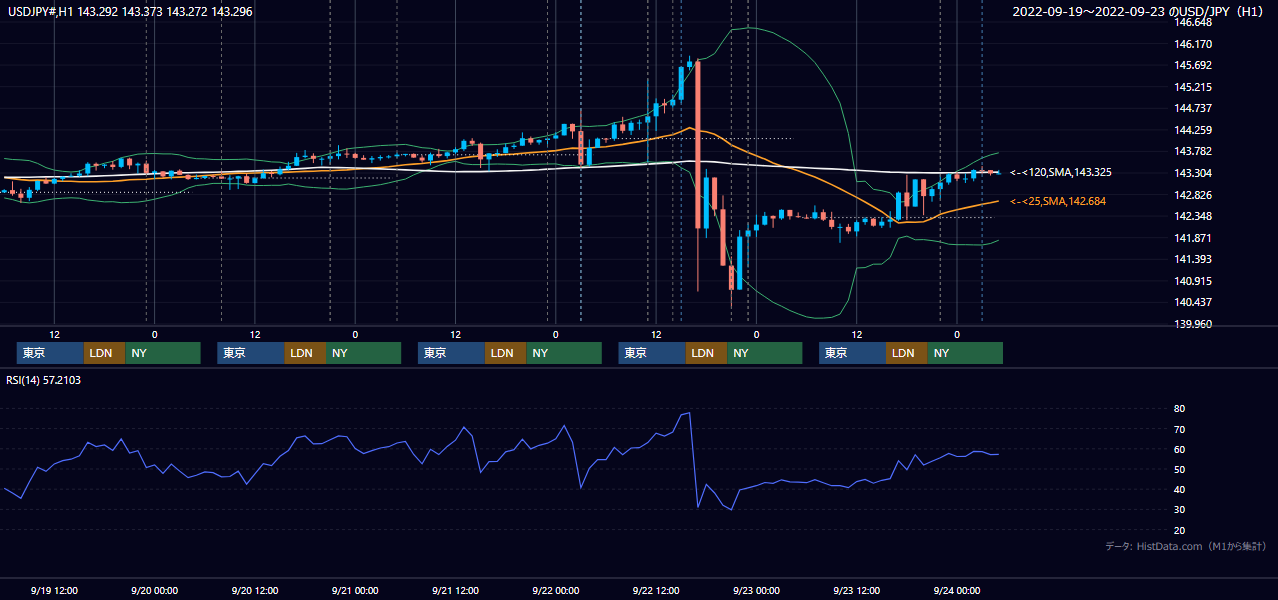Screen dimensions: 1278x600
Task: Select the 120 SMA 143.325 label
Action: pos(1061,172)
